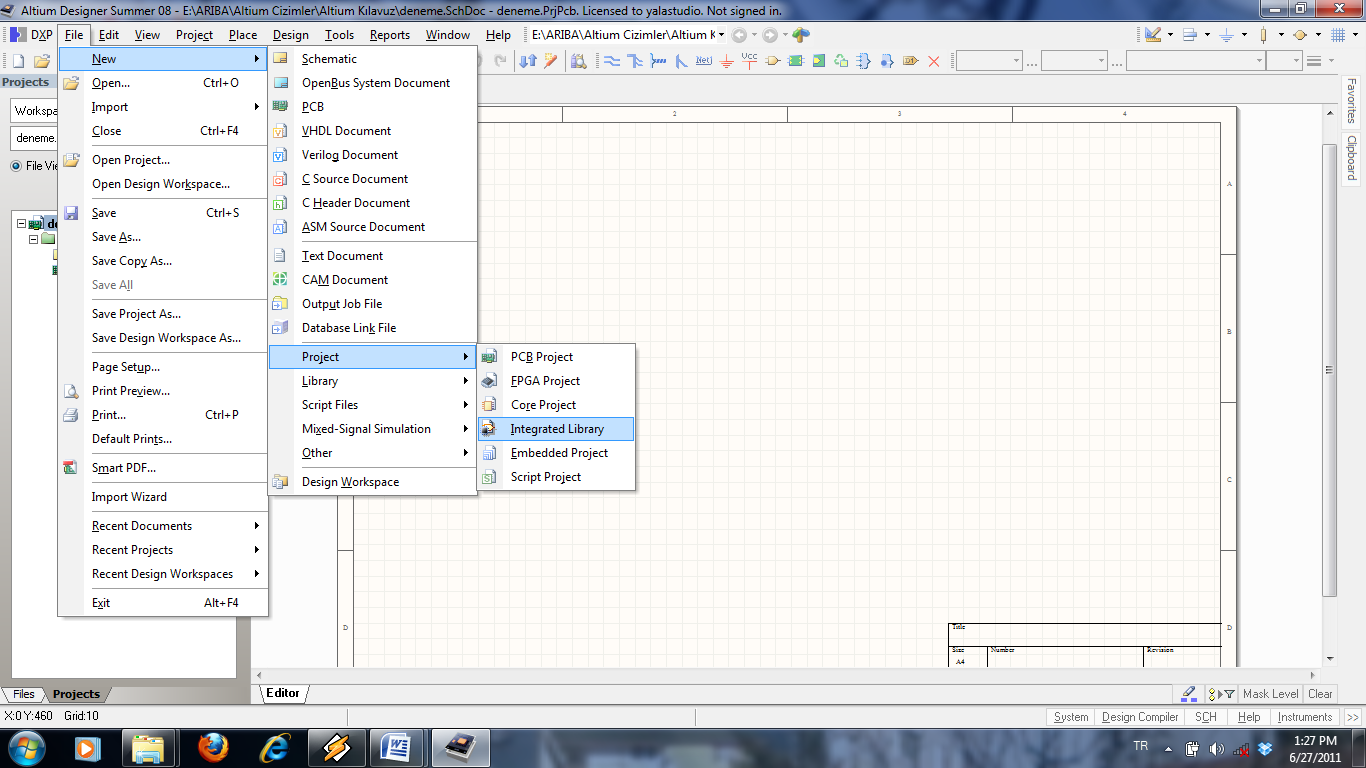Open the first empty toolbar combo box
The width and height of the screenshot is (1366, 768).
(1017, 61)
